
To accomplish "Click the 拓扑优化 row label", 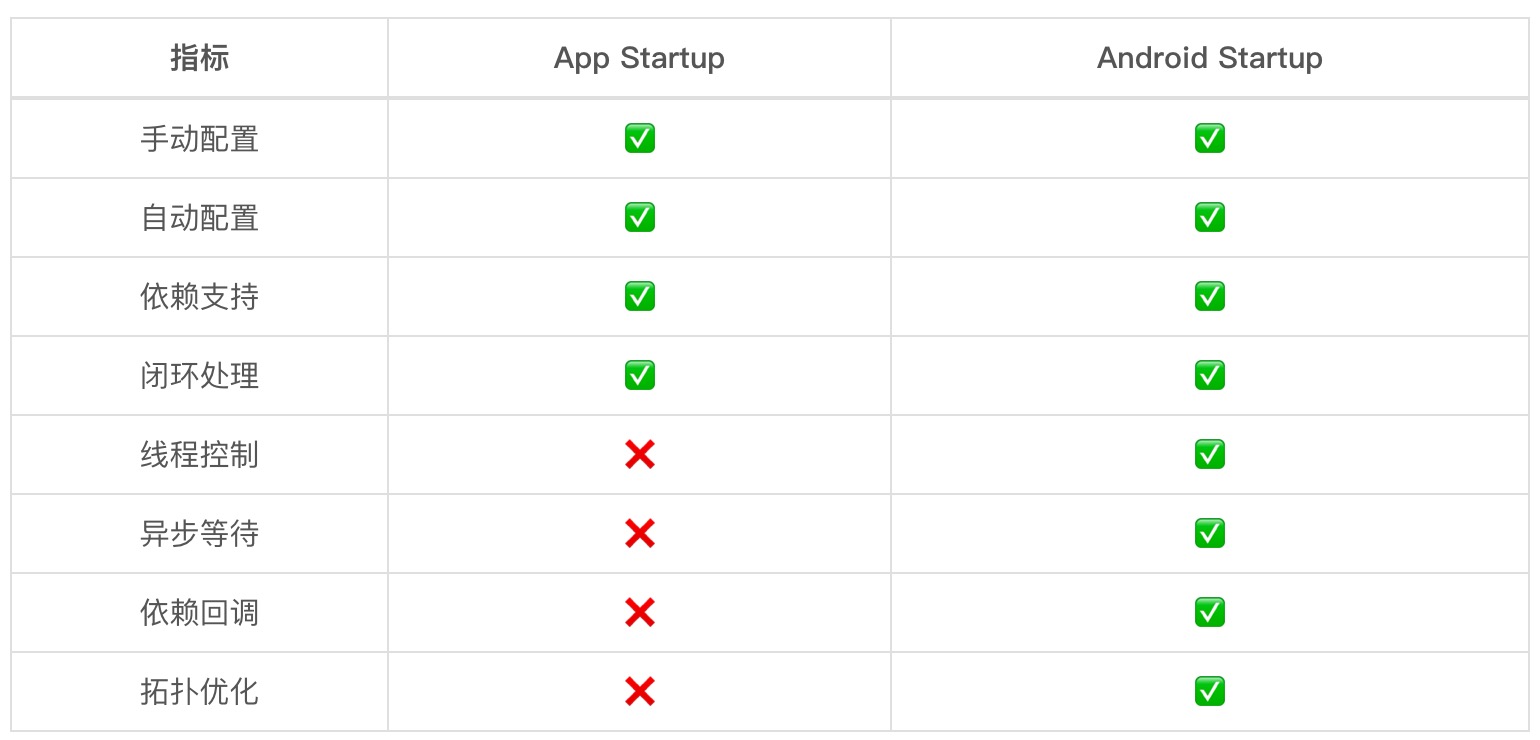I will [x=199, y=691].
